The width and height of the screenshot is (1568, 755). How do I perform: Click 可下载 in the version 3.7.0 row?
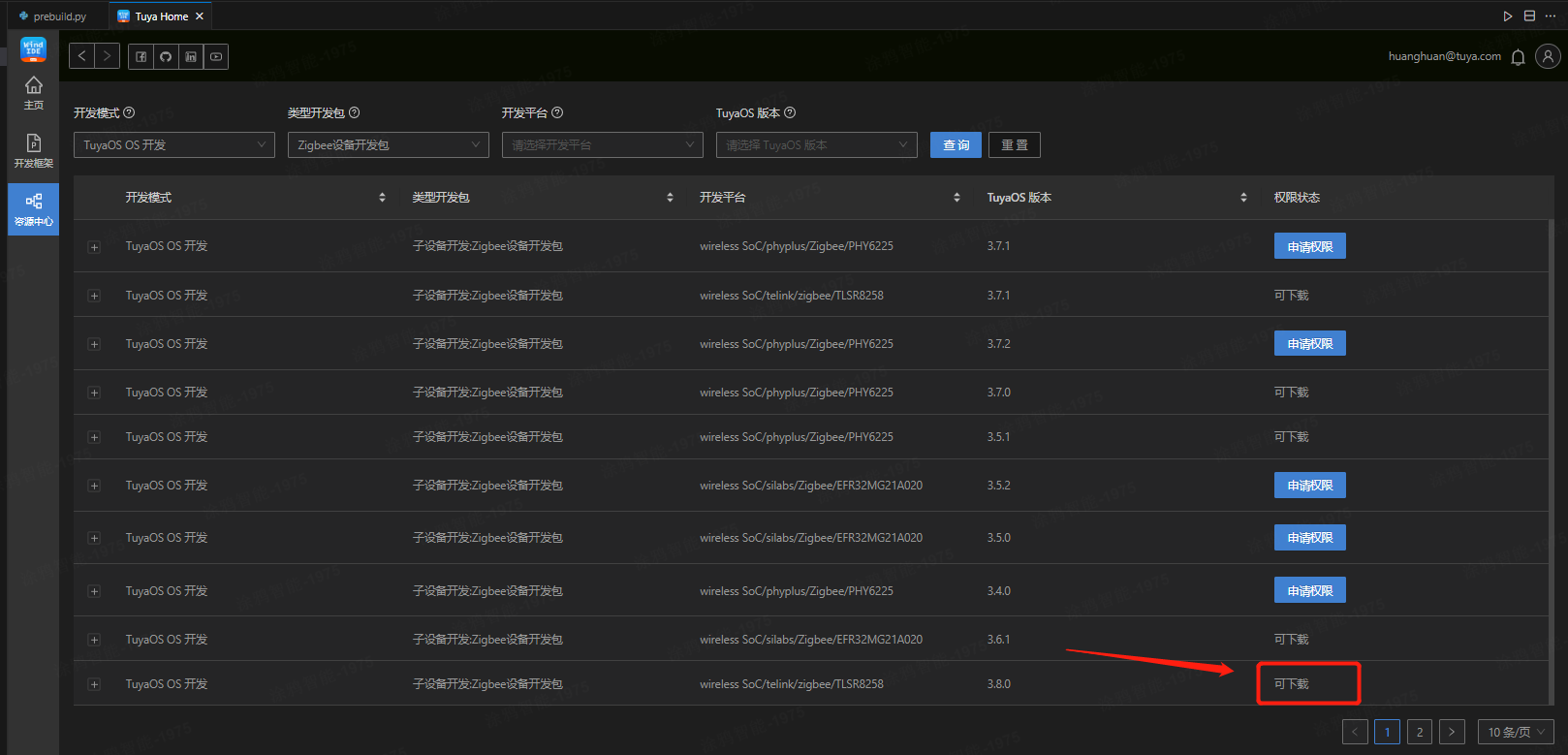pos(1292,393)
